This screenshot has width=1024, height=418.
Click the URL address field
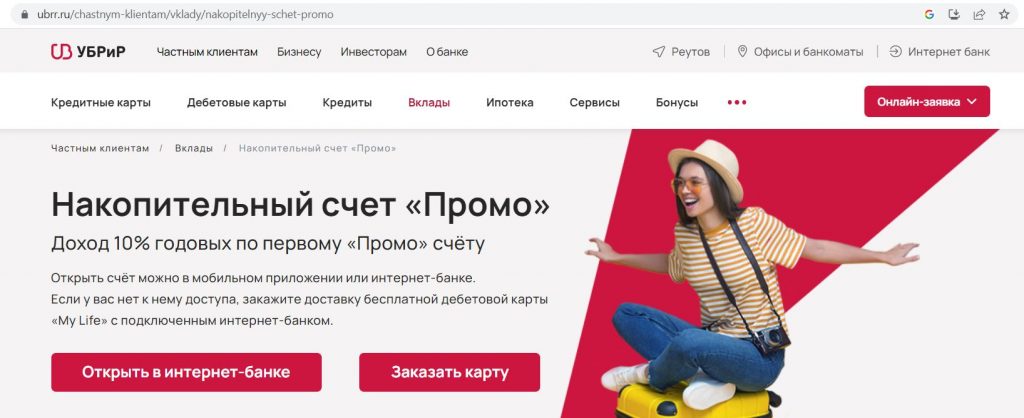click(x=457, y=14)
